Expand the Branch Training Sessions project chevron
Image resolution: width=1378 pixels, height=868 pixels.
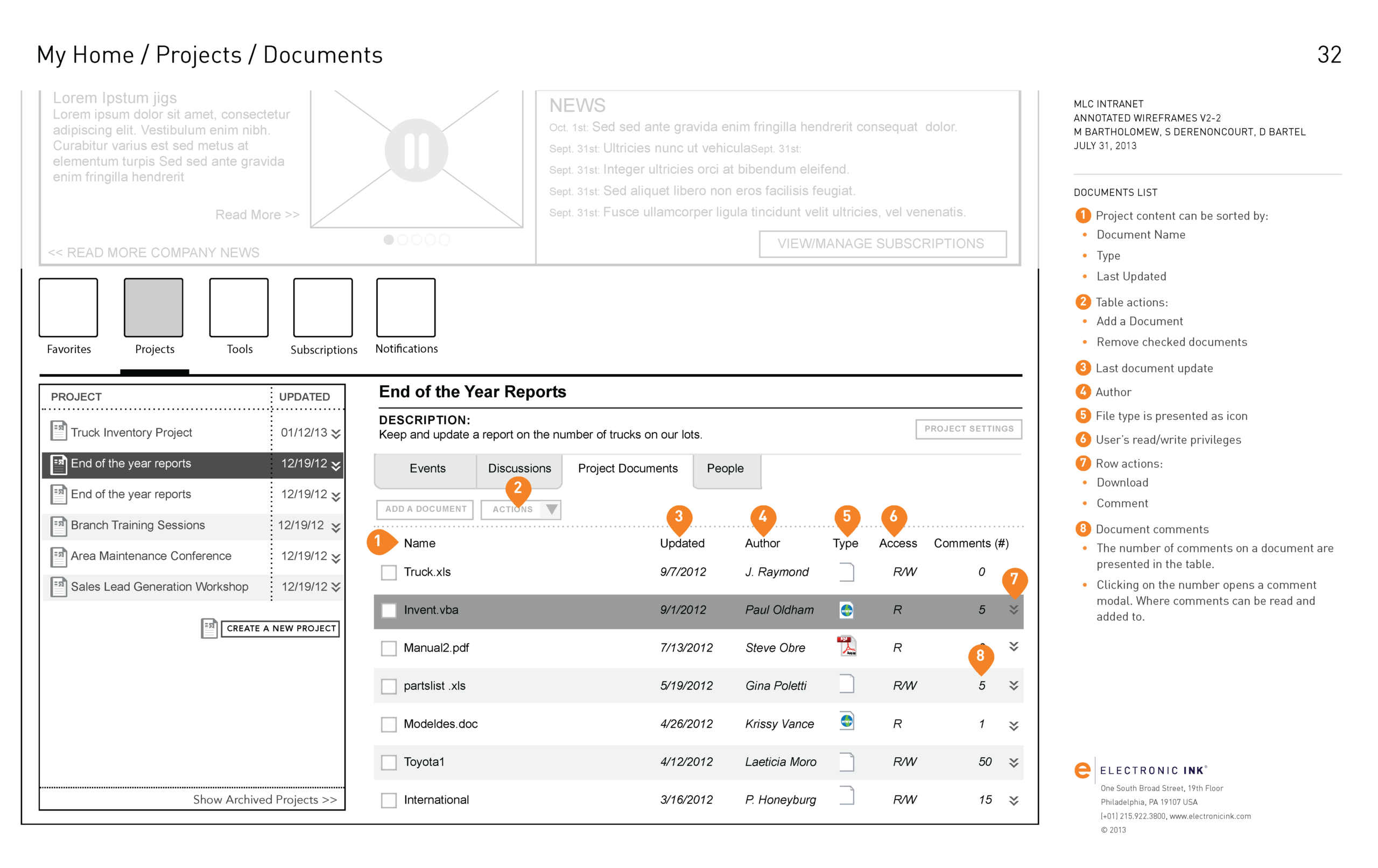(x=336, y=527)
